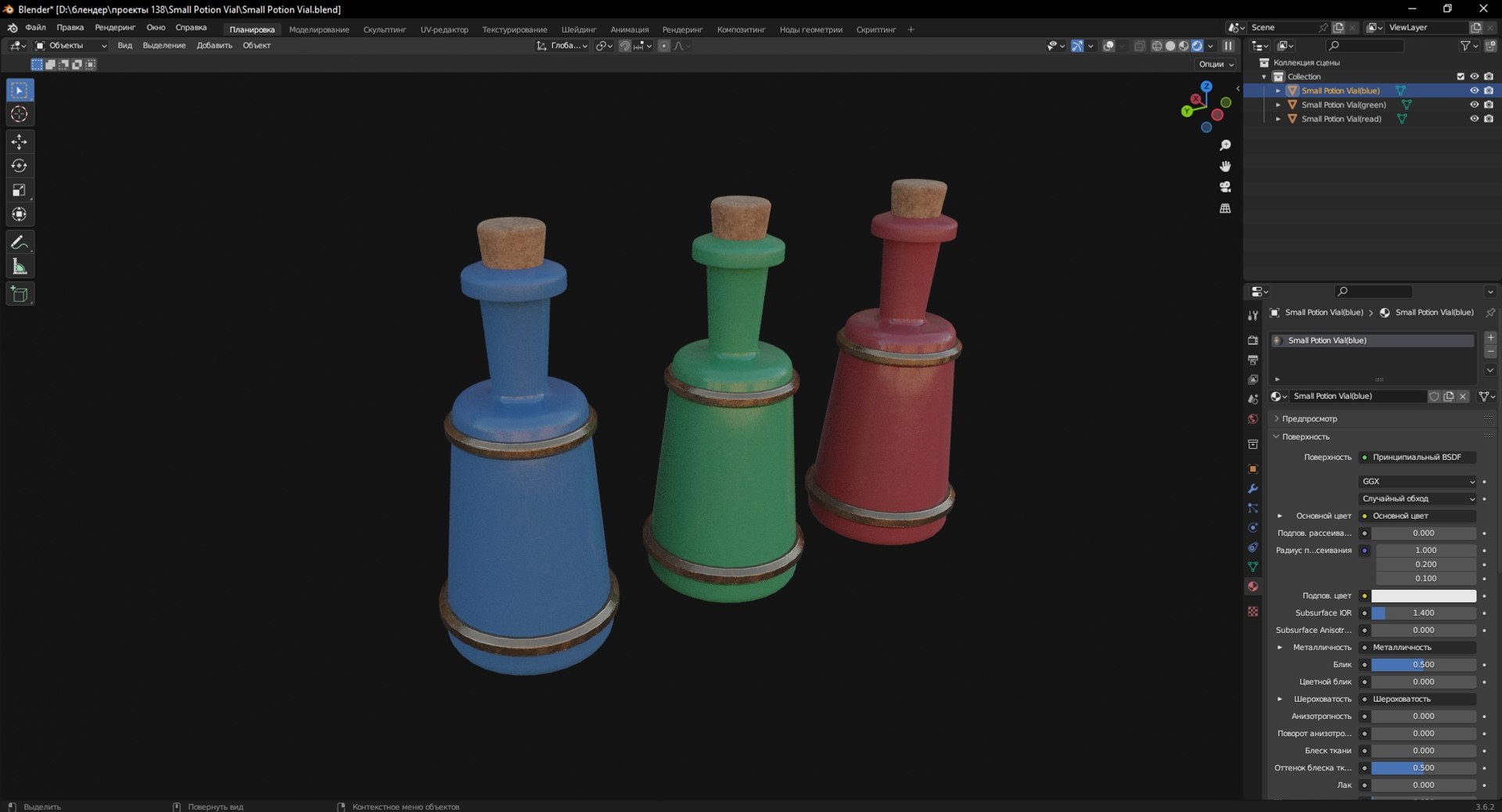1502x812 pixels.
Task: Toggle show overlays button in header
Action: (1109, 46)
